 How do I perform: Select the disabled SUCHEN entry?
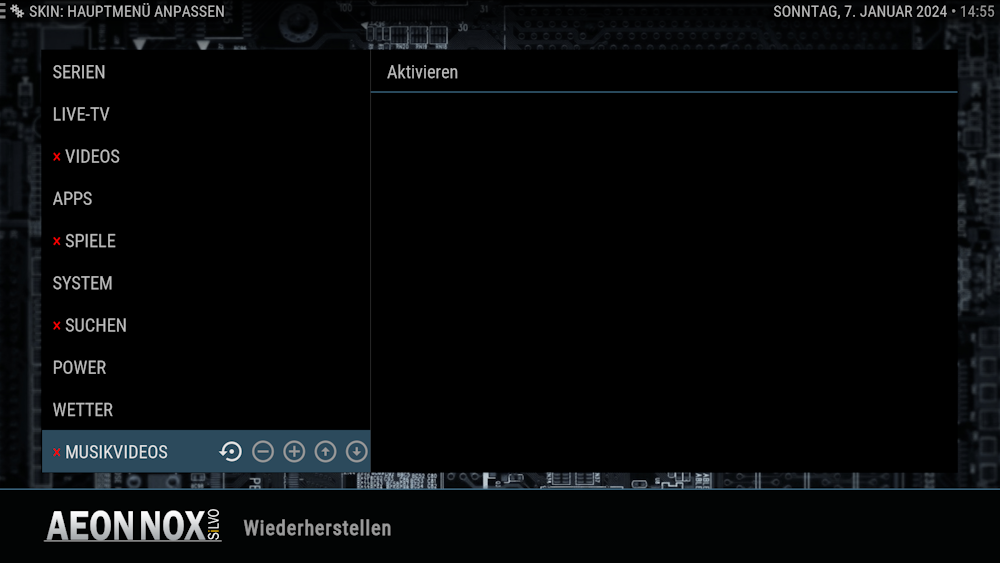click(206, 325)
